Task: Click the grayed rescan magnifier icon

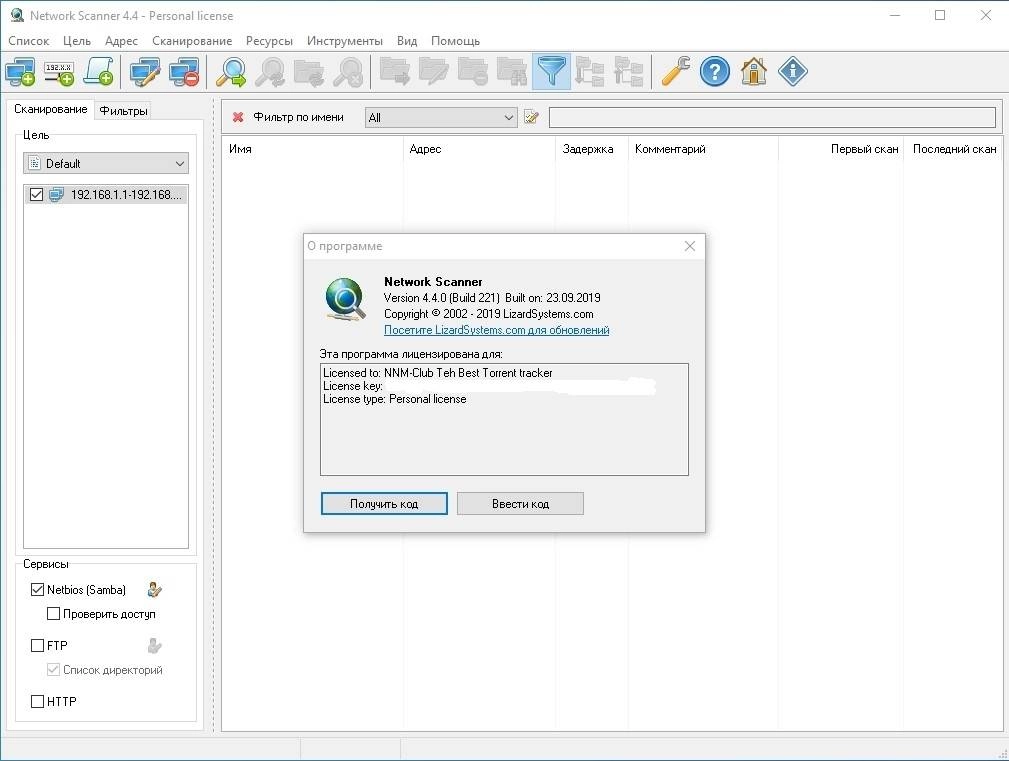Action: [x=270, y=71]
